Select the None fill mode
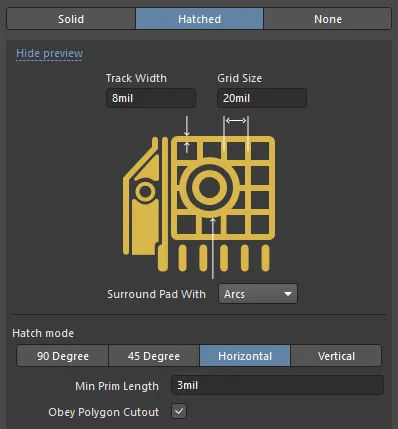Viewport: 398px width, 429px height. pyautogui.click(x=328, y=19)
